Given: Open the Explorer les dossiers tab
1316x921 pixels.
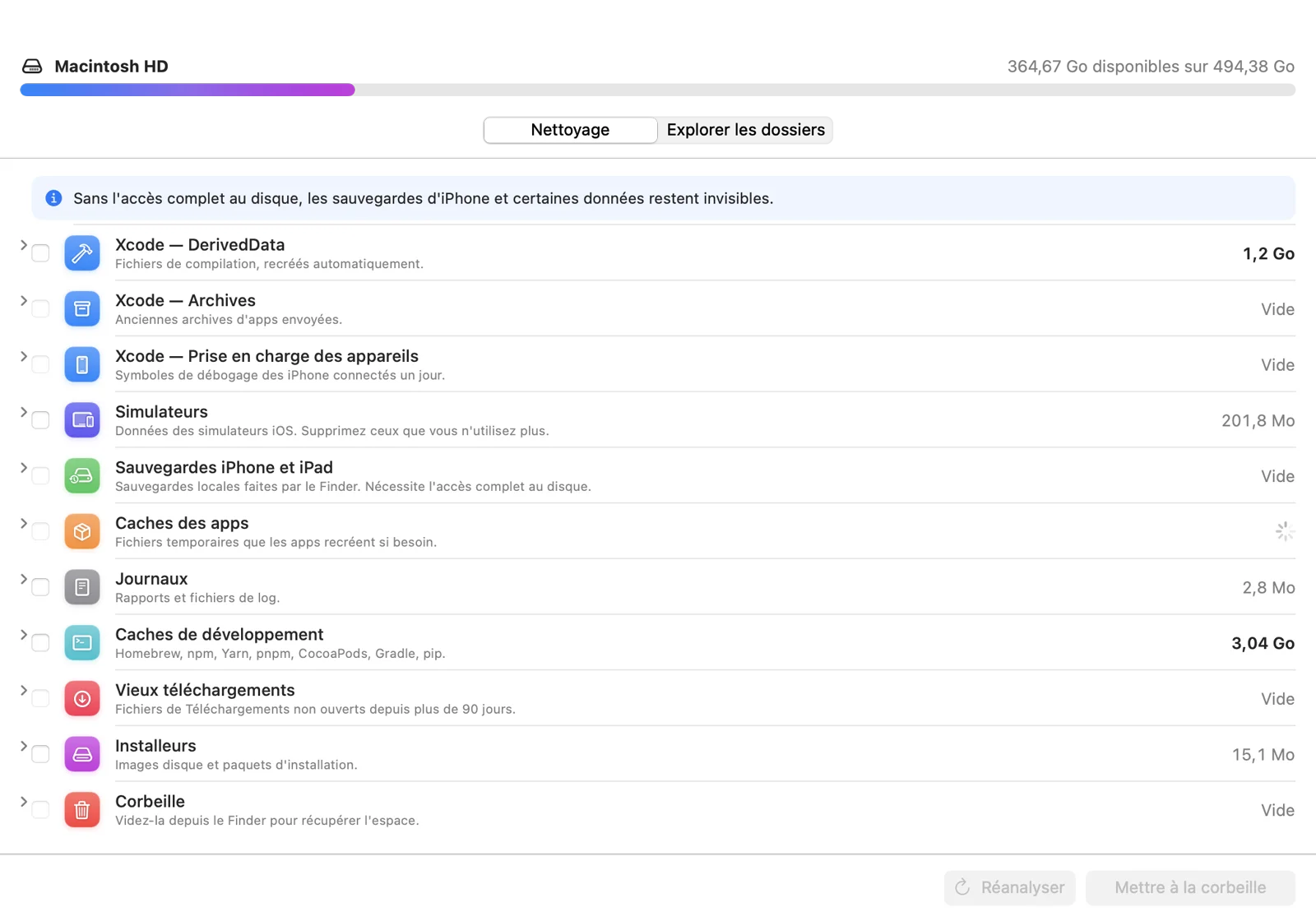Looking at the screenshot, I should (x=745, y=130).
